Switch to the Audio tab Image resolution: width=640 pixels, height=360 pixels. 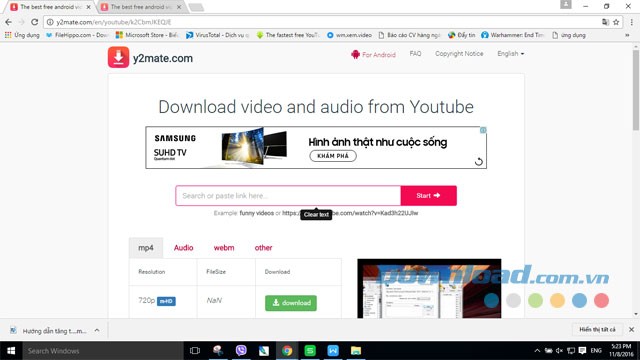pos(183,248)
